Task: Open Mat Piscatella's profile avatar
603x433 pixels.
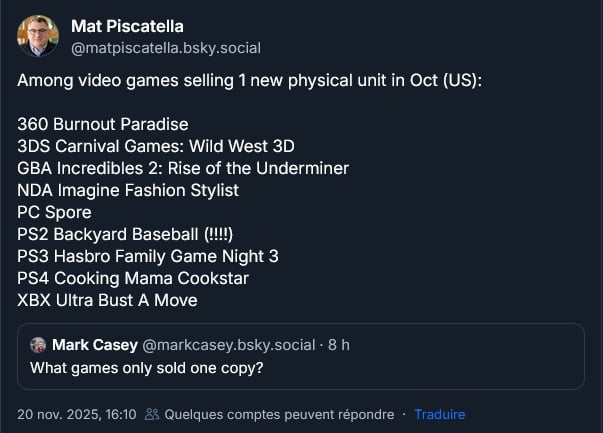Action: click(38, 36)
